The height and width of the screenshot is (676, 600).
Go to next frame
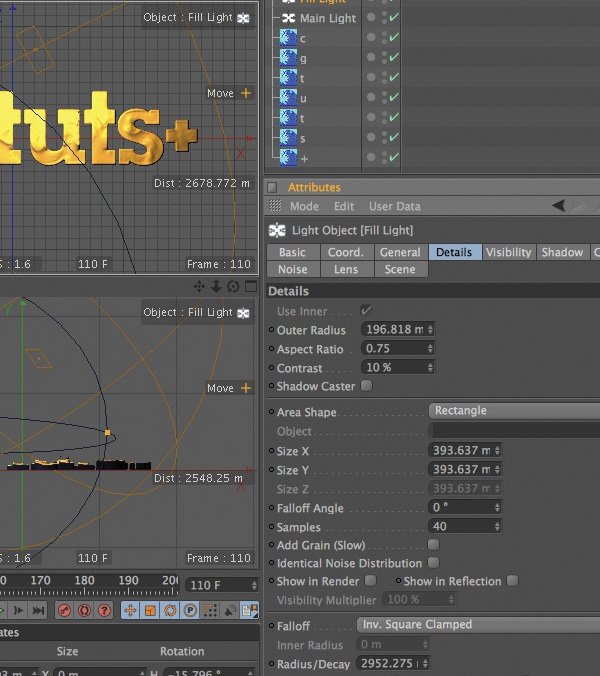[x=19, y=610]
